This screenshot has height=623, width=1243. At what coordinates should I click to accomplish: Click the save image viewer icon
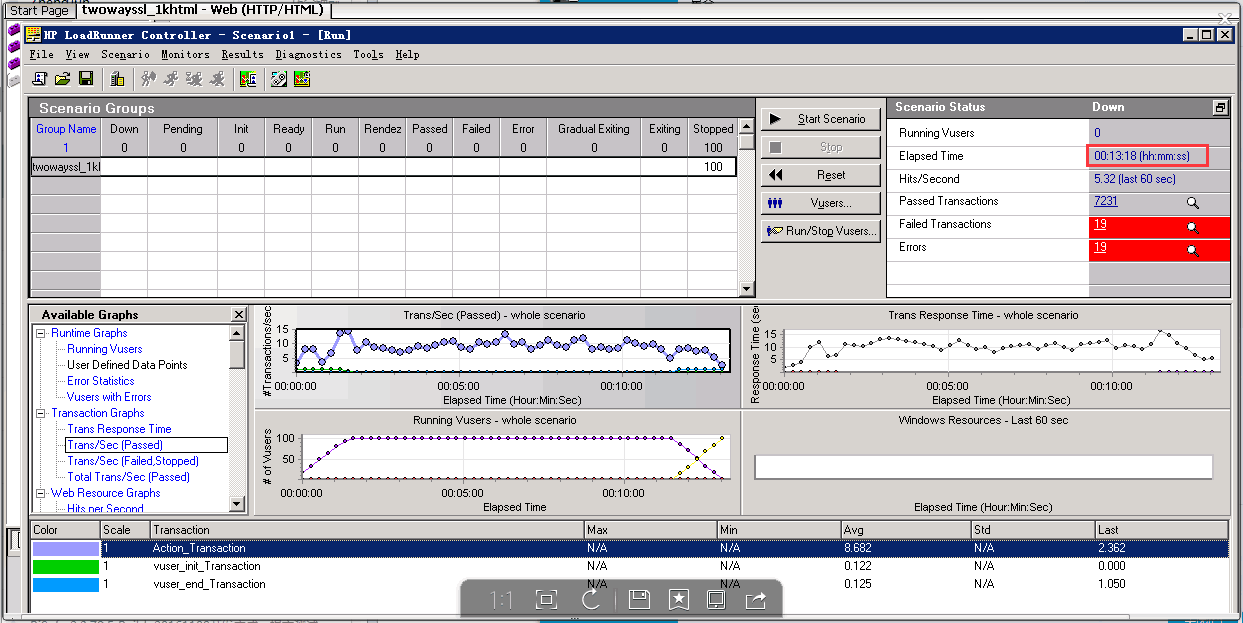pos(639,599)
